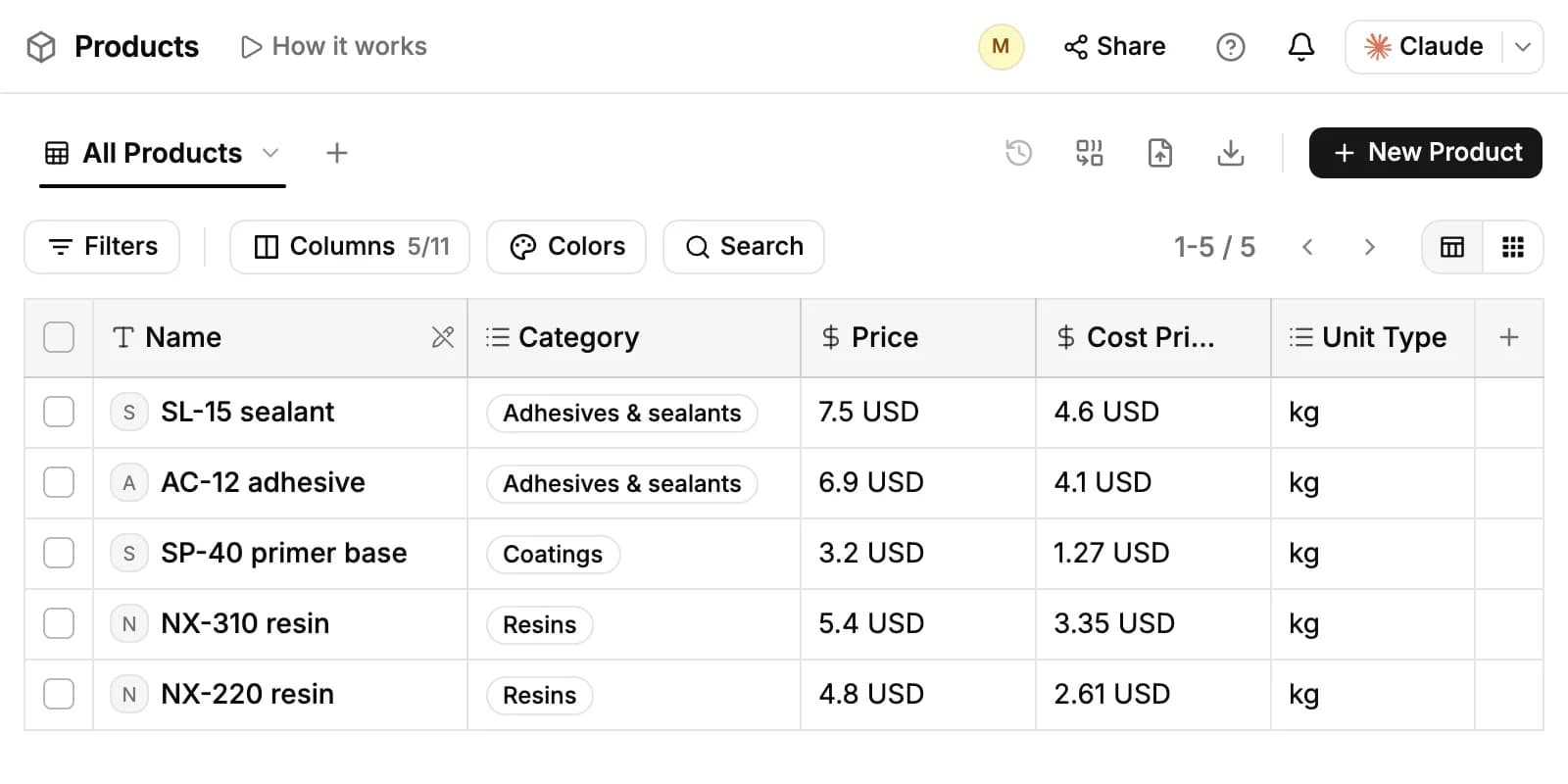Add a new view with the plus icon

(336, 153)
